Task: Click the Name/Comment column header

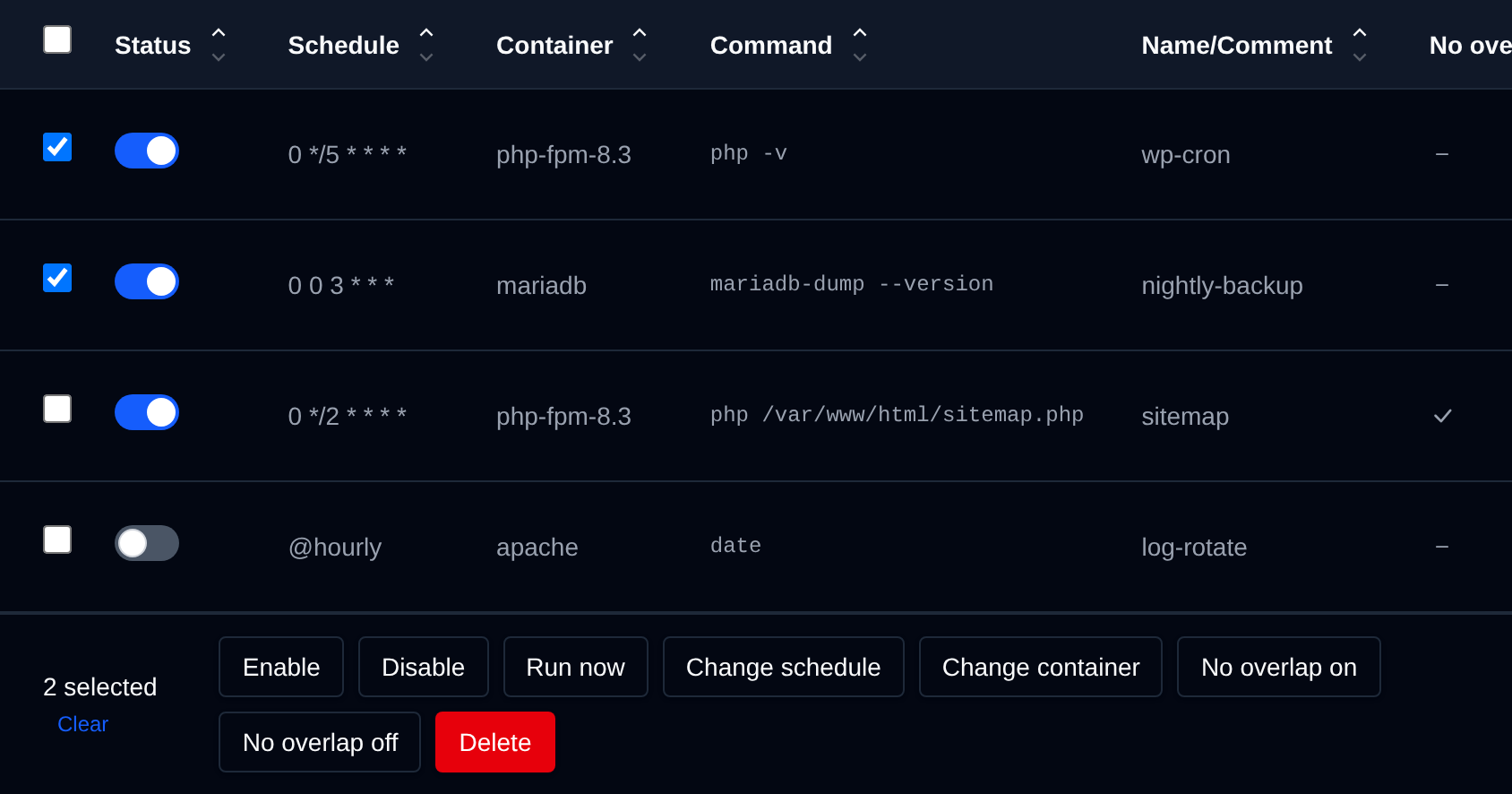Action: point(1237,45)
